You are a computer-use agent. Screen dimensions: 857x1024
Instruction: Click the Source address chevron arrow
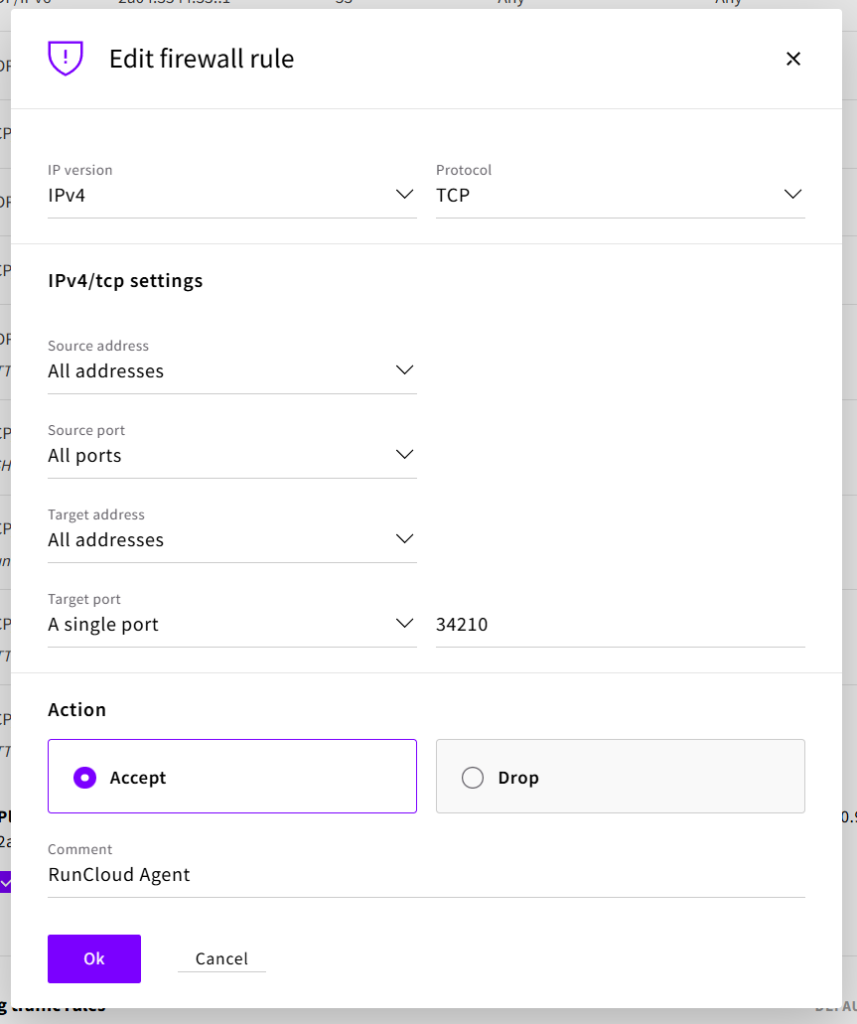point(404,370)
